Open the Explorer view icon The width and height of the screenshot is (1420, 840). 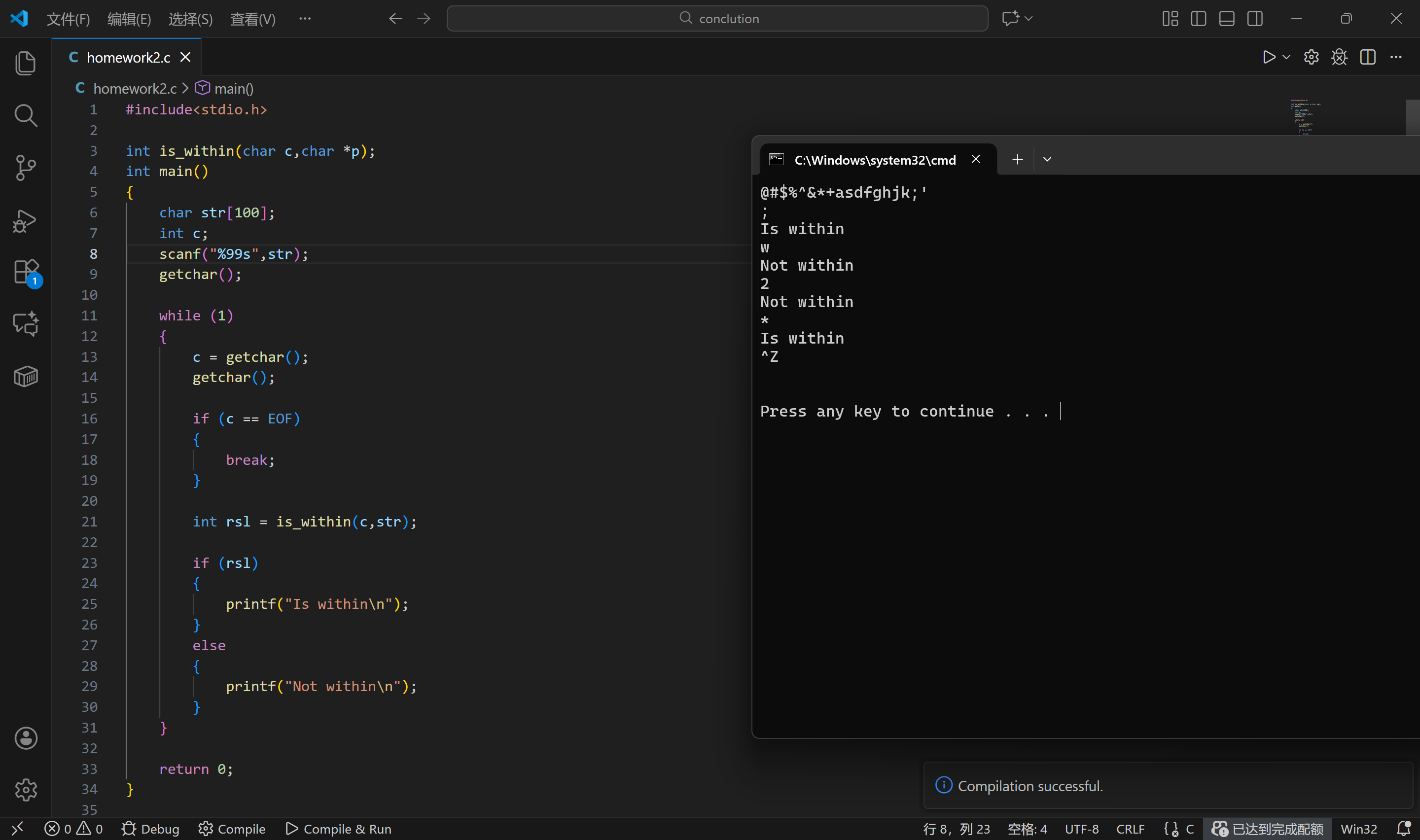(26, 63)
